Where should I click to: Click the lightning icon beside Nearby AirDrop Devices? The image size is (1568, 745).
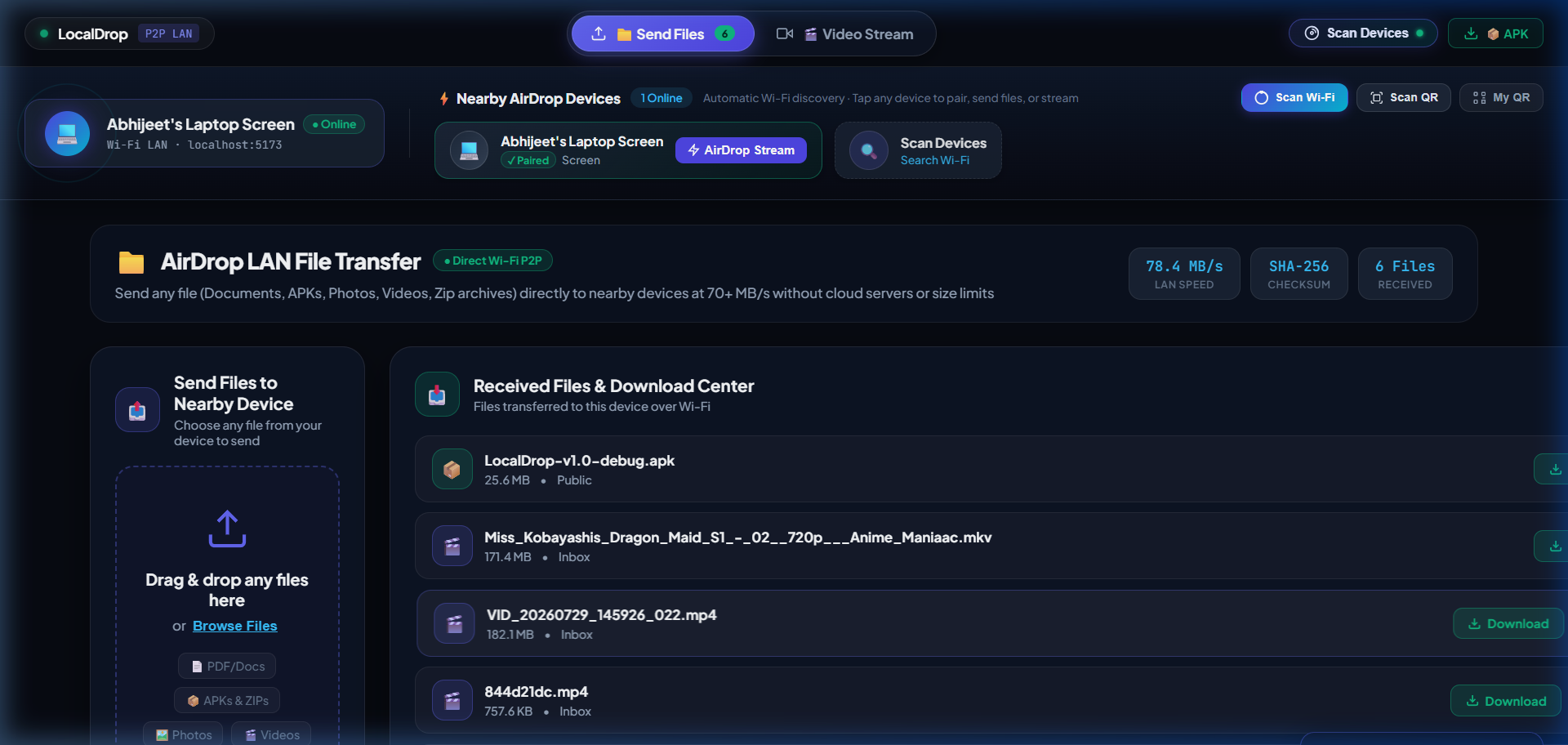(x=444, y=99)
